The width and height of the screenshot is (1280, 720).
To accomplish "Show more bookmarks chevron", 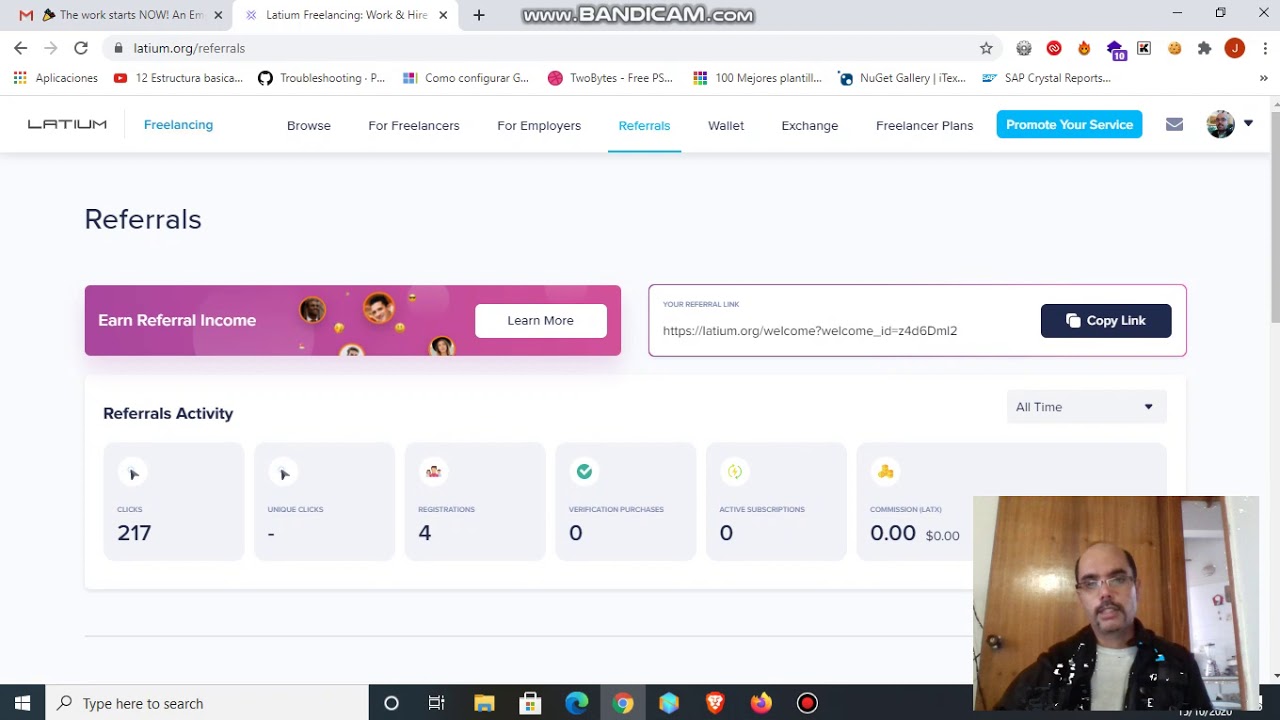I will [1264, 78].
